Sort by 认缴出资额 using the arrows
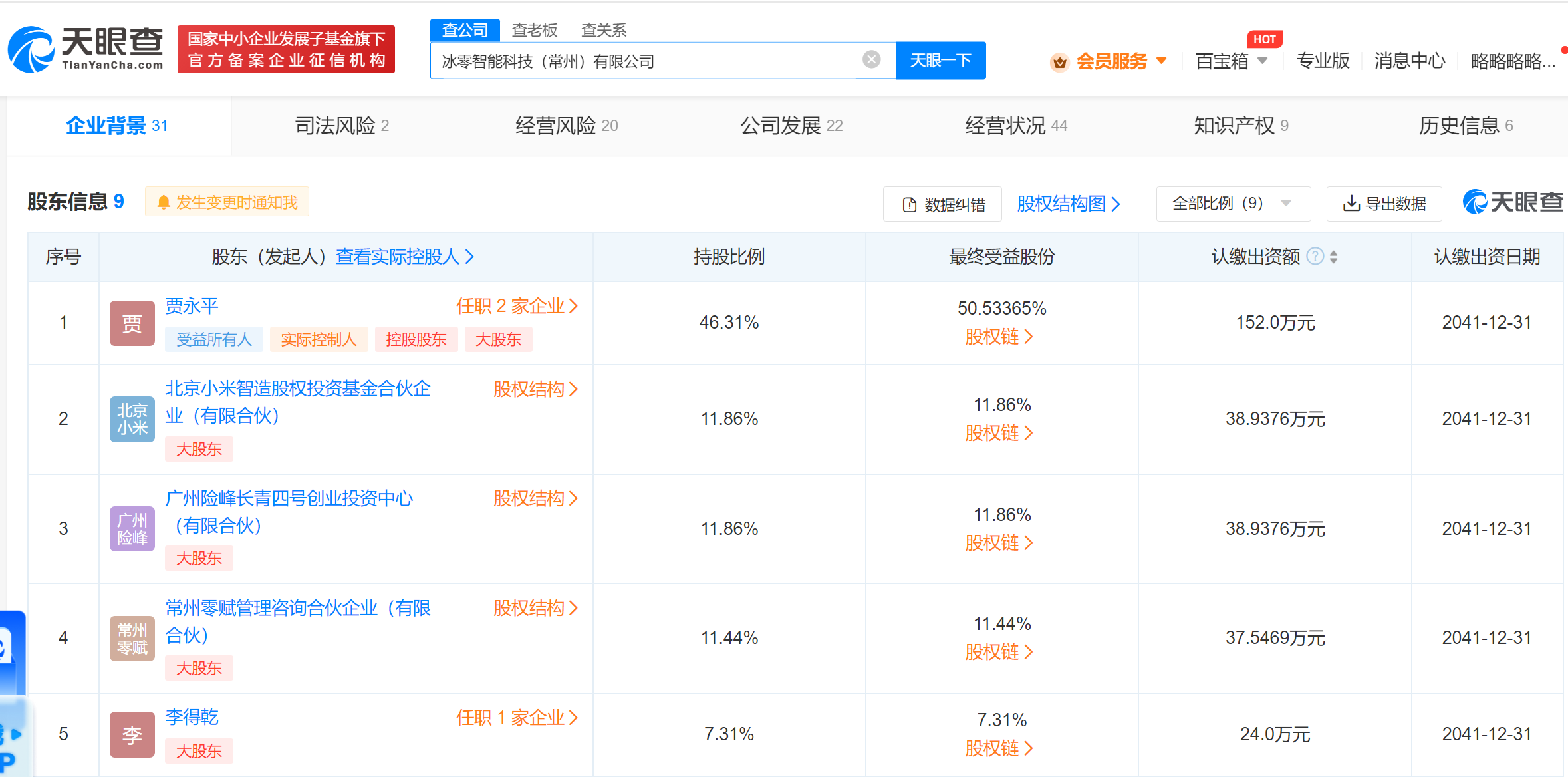Image resolution: width=1568 pixels, height=777 pixels. (1334, 257)
